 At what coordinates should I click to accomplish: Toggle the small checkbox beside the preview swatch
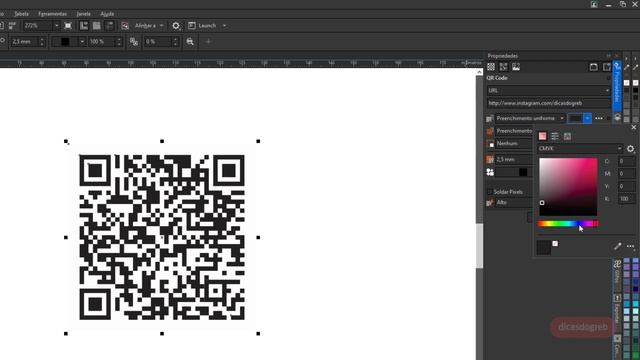tap(555, 244)
